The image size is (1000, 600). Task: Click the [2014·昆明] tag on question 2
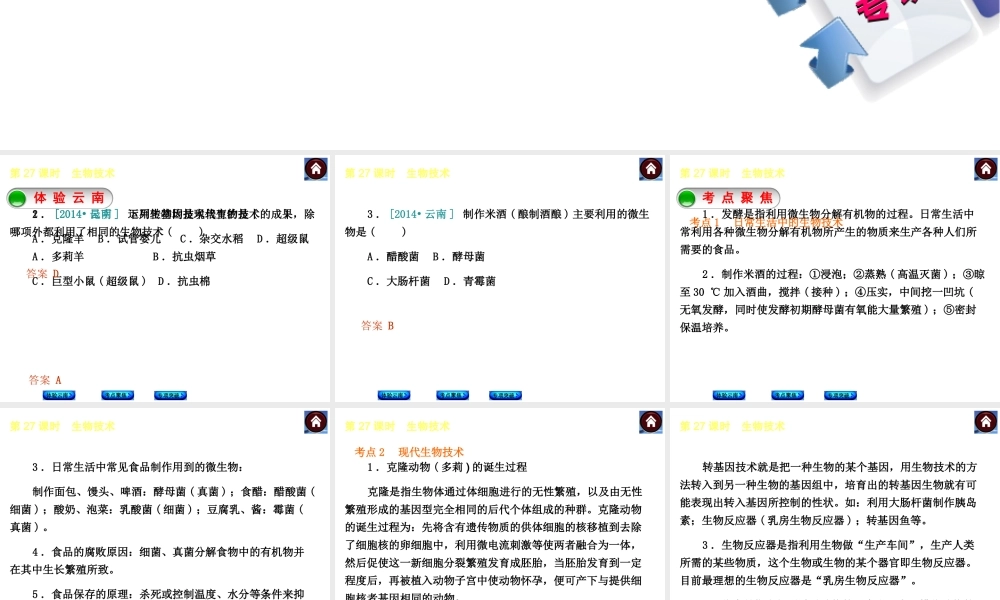click(x=87, y=214)
